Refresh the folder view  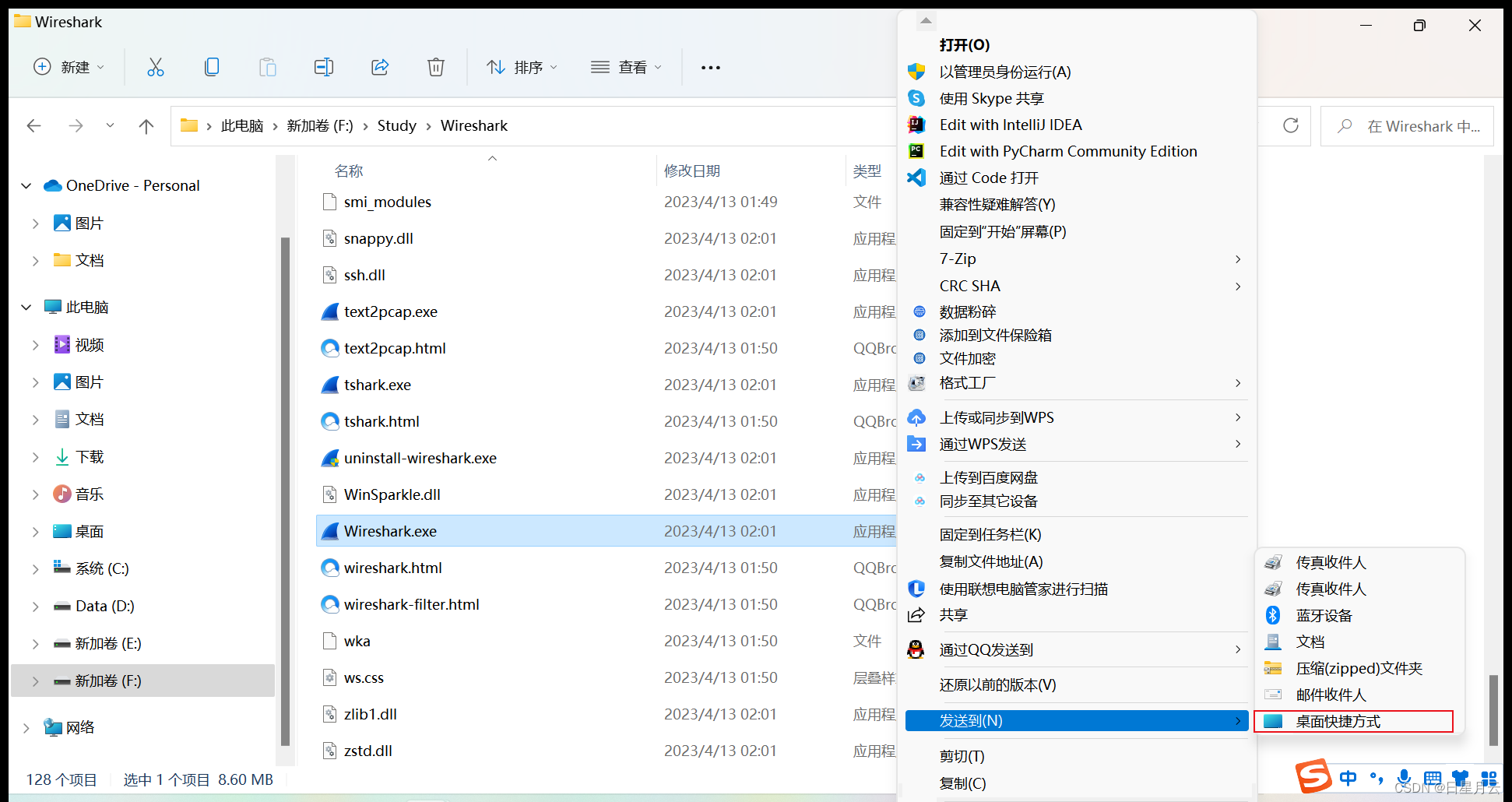[1291, 125]
